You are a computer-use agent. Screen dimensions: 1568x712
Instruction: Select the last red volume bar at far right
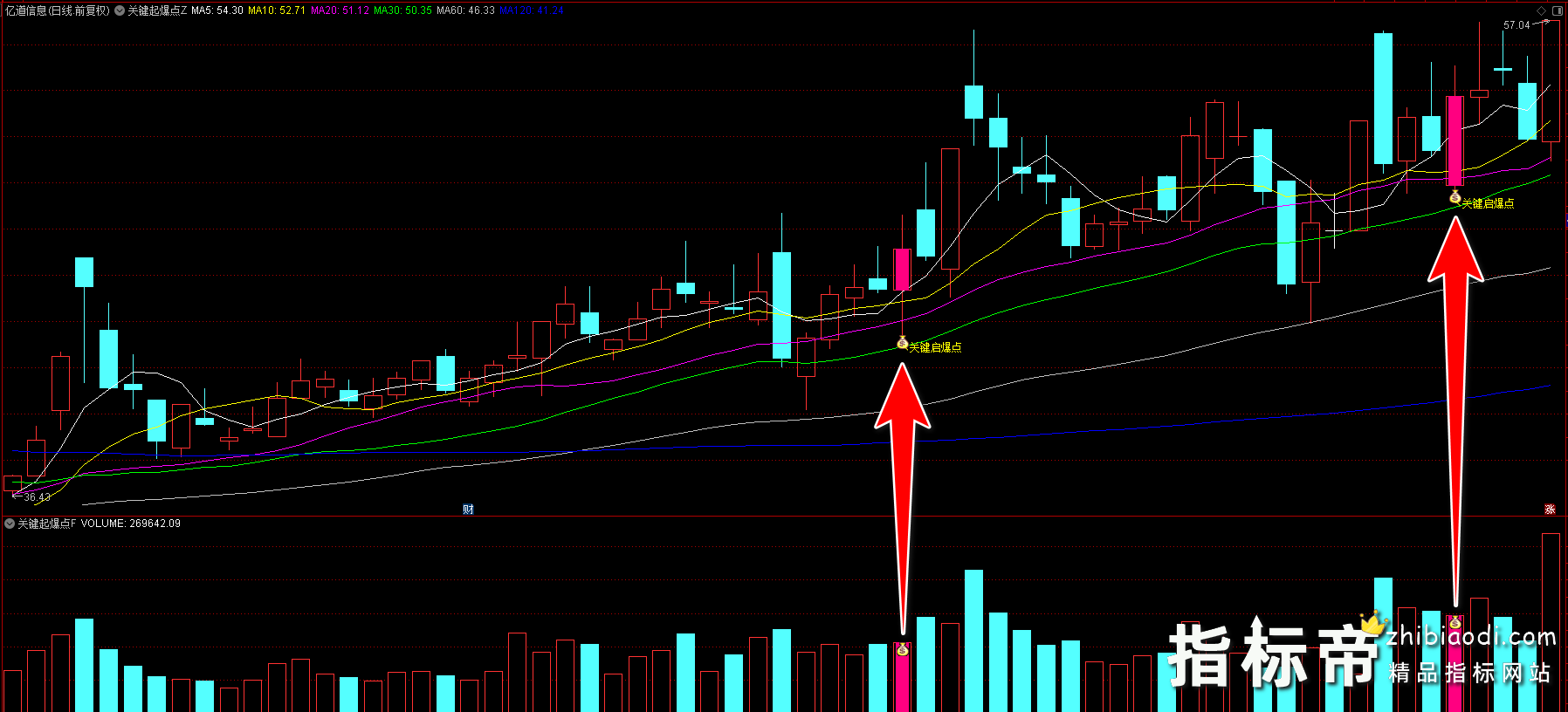coord(1551,623)
